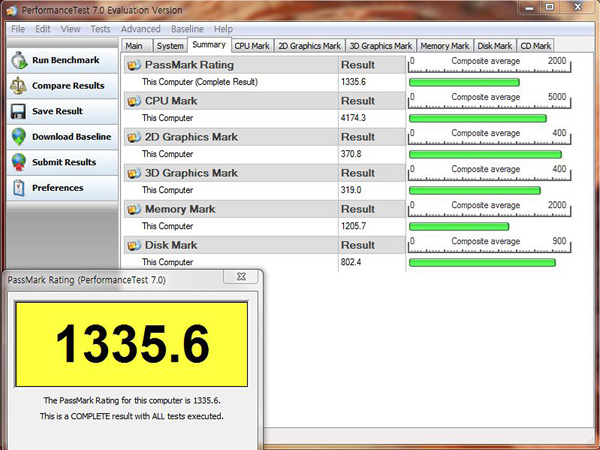Click the Compare Results button label
Image resolution: width=600 pixels, height=450 pixels.
pyautogui.click(x=68, y=86)
